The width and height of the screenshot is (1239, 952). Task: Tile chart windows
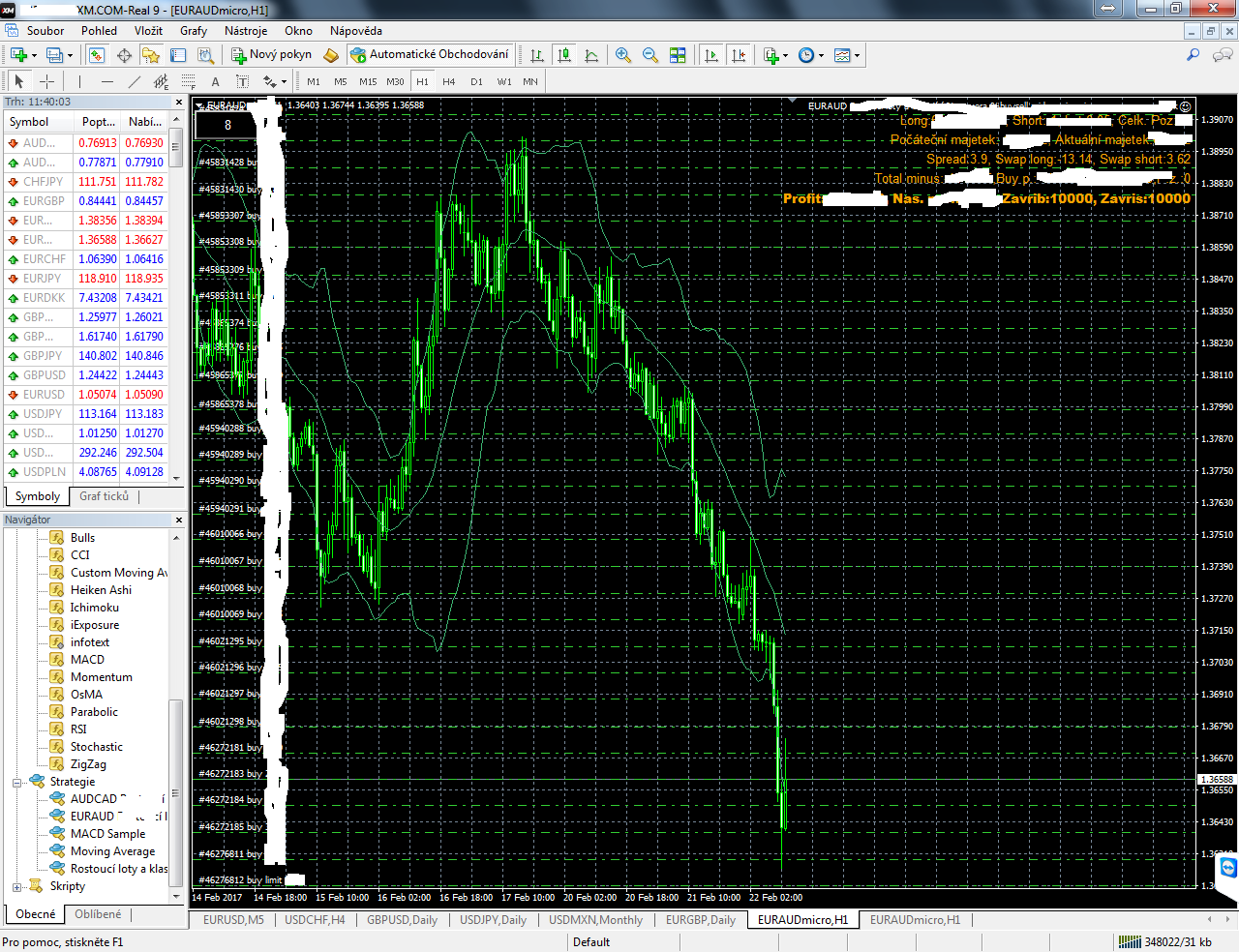click(x=678, y=55)
